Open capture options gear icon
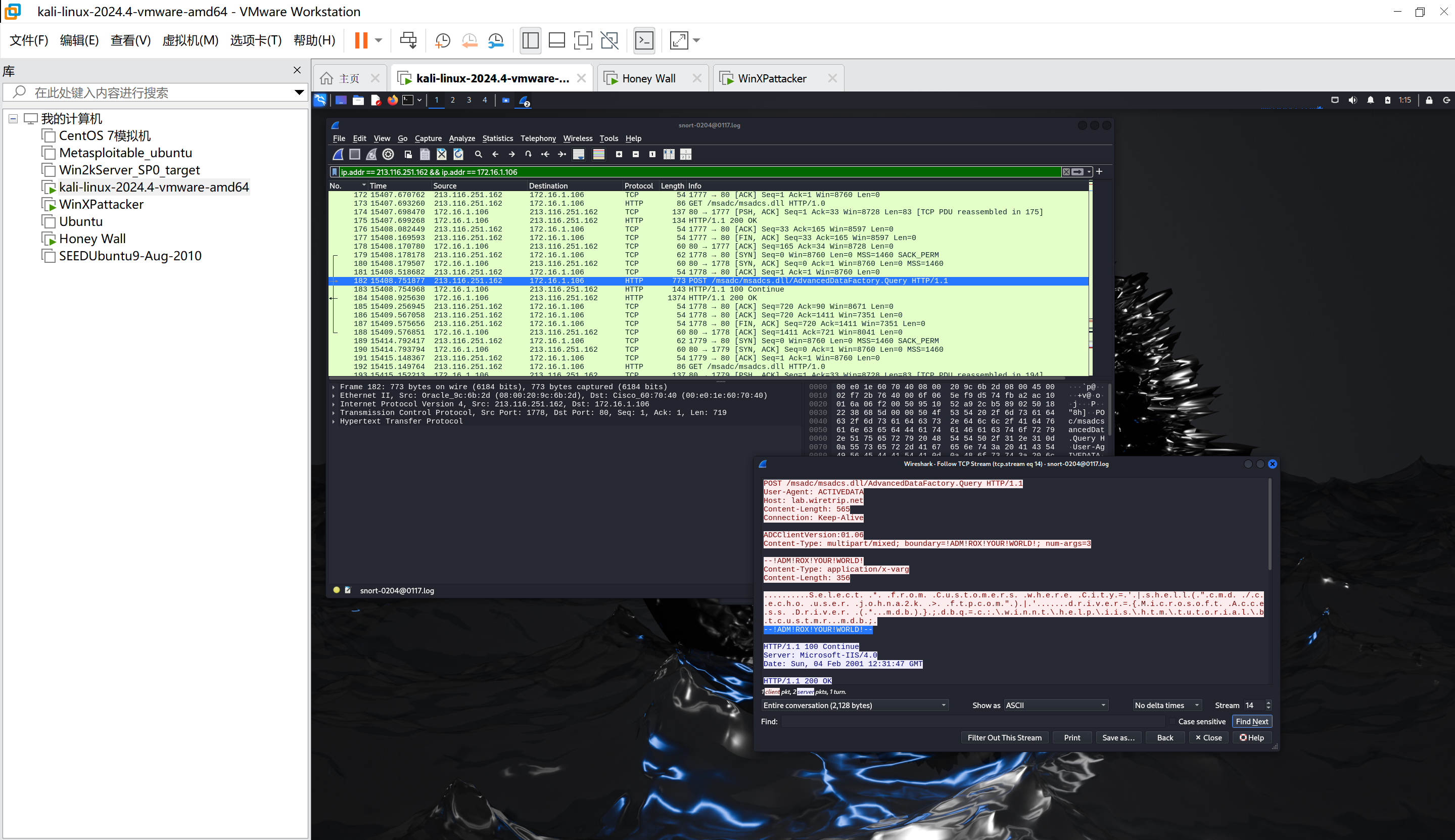1455x840 pixels. (388, 154)
